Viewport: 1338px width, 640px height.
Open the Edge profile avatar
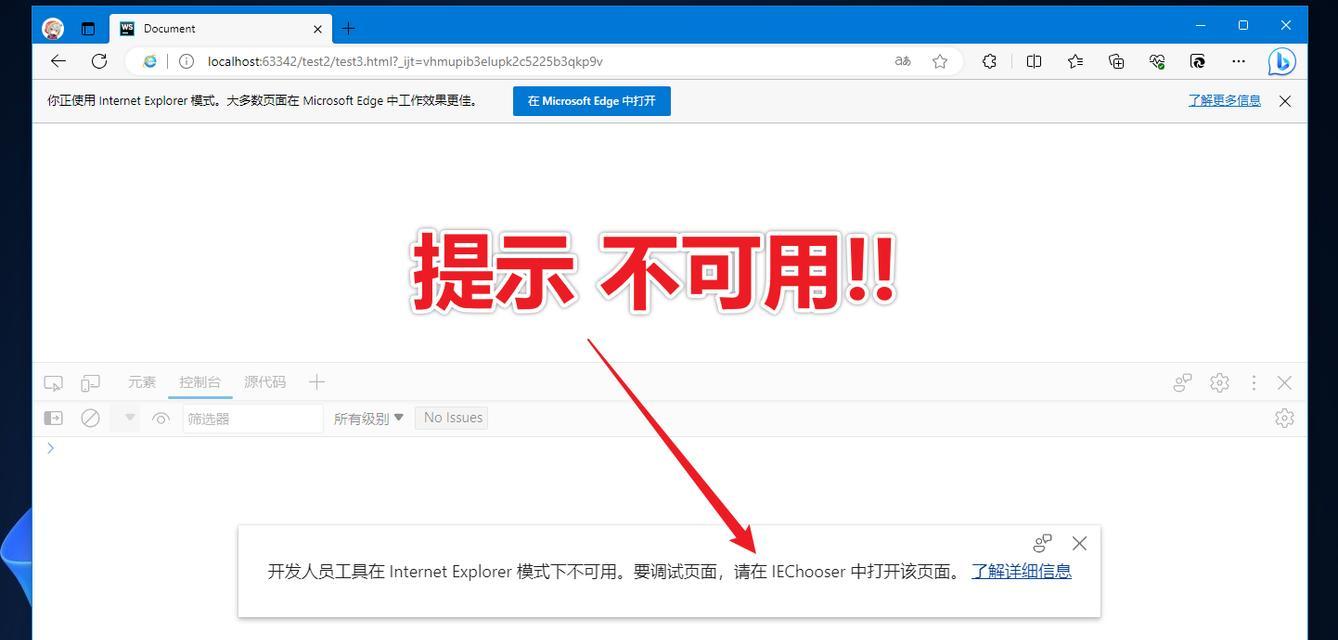(x=53, y=28)
